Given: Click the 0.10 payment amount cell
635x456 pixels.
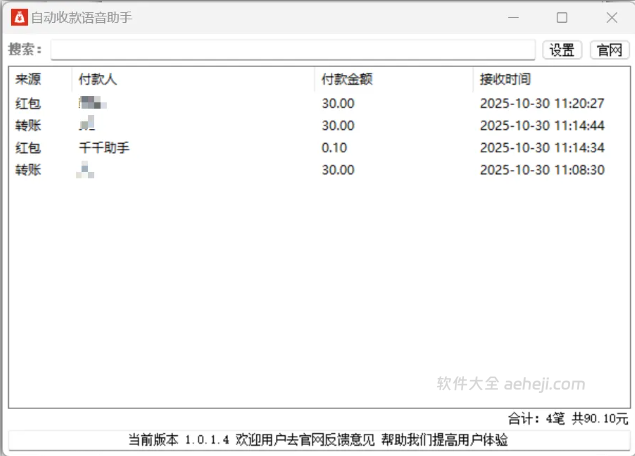Looking at the screenshot, I should [x=335, y=148].
